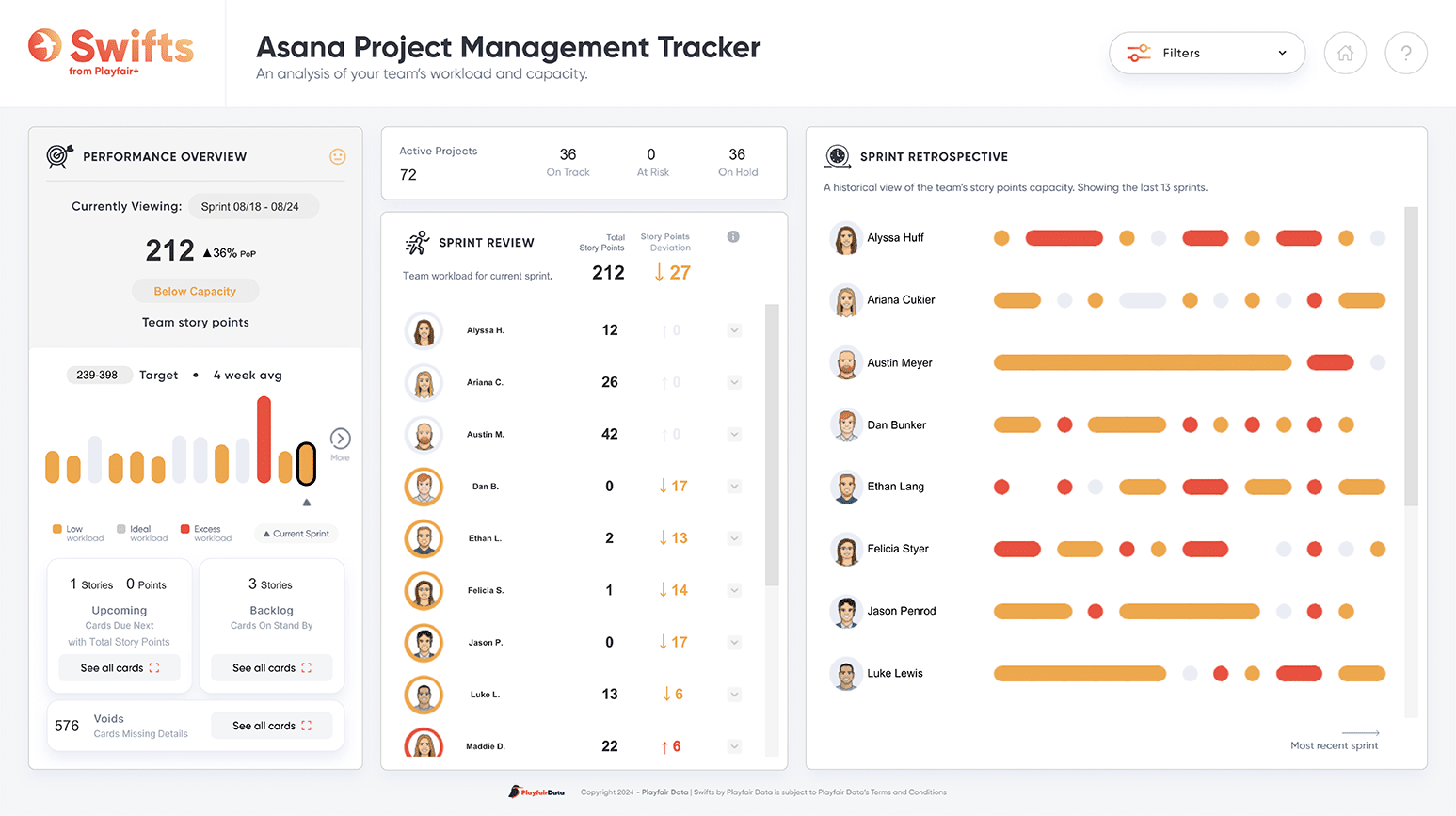1456x816 pixels.
Task: Expand Dan B. row chevron
Action: coord(734,487)
